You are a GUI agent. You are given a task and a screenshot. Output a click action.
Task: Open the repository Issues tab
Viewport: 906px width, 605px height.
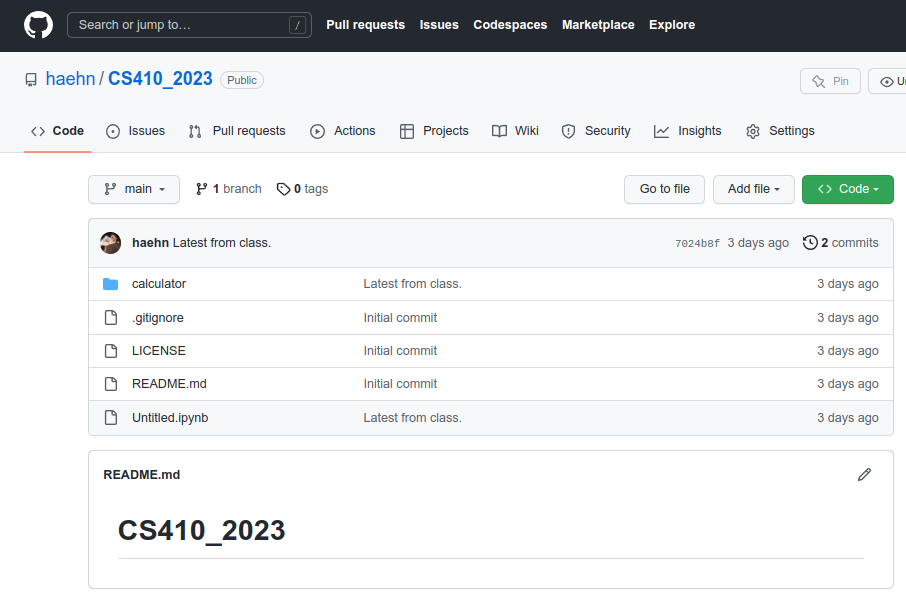point(135,131)
